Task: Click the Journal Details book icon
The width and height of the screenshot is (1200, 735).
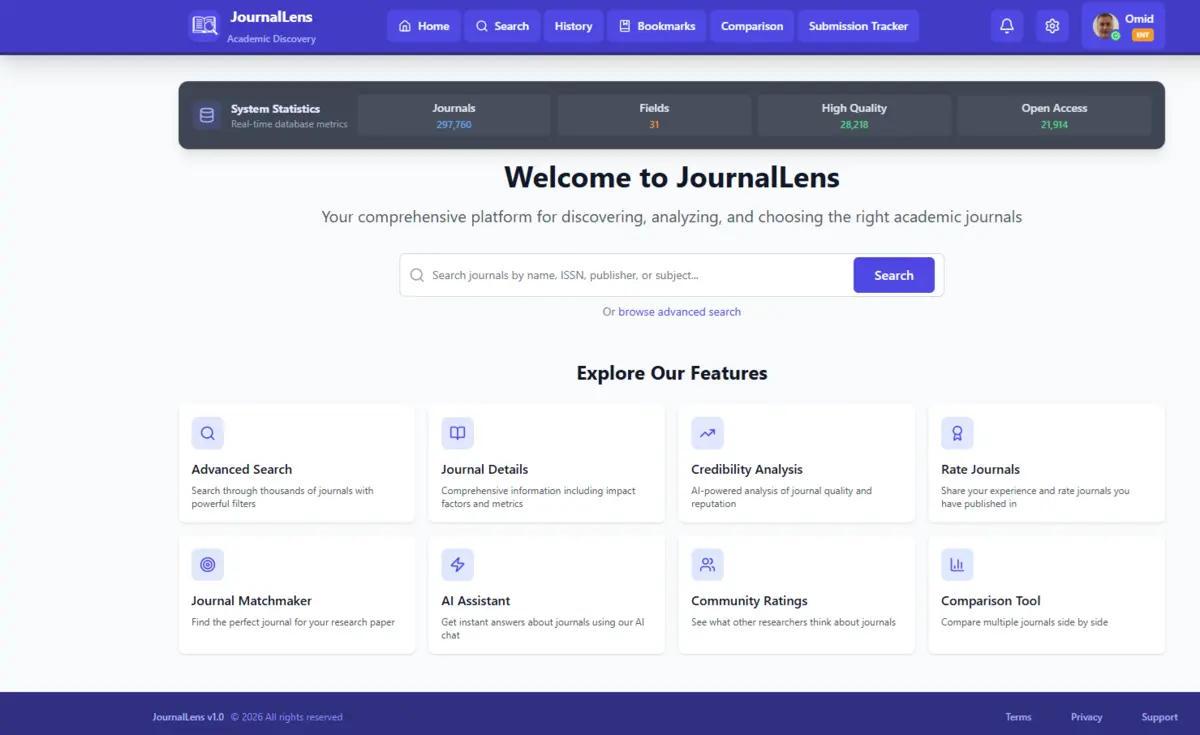Action: 457,433
